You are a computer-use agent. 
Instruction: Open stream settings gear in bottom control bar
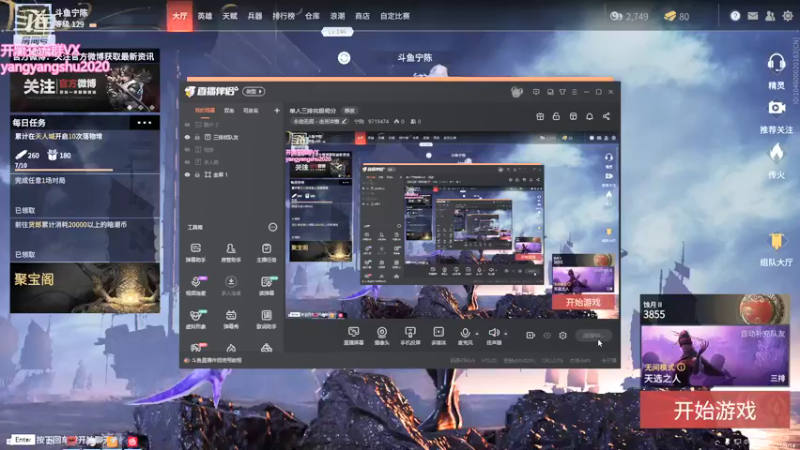(563, 335)
